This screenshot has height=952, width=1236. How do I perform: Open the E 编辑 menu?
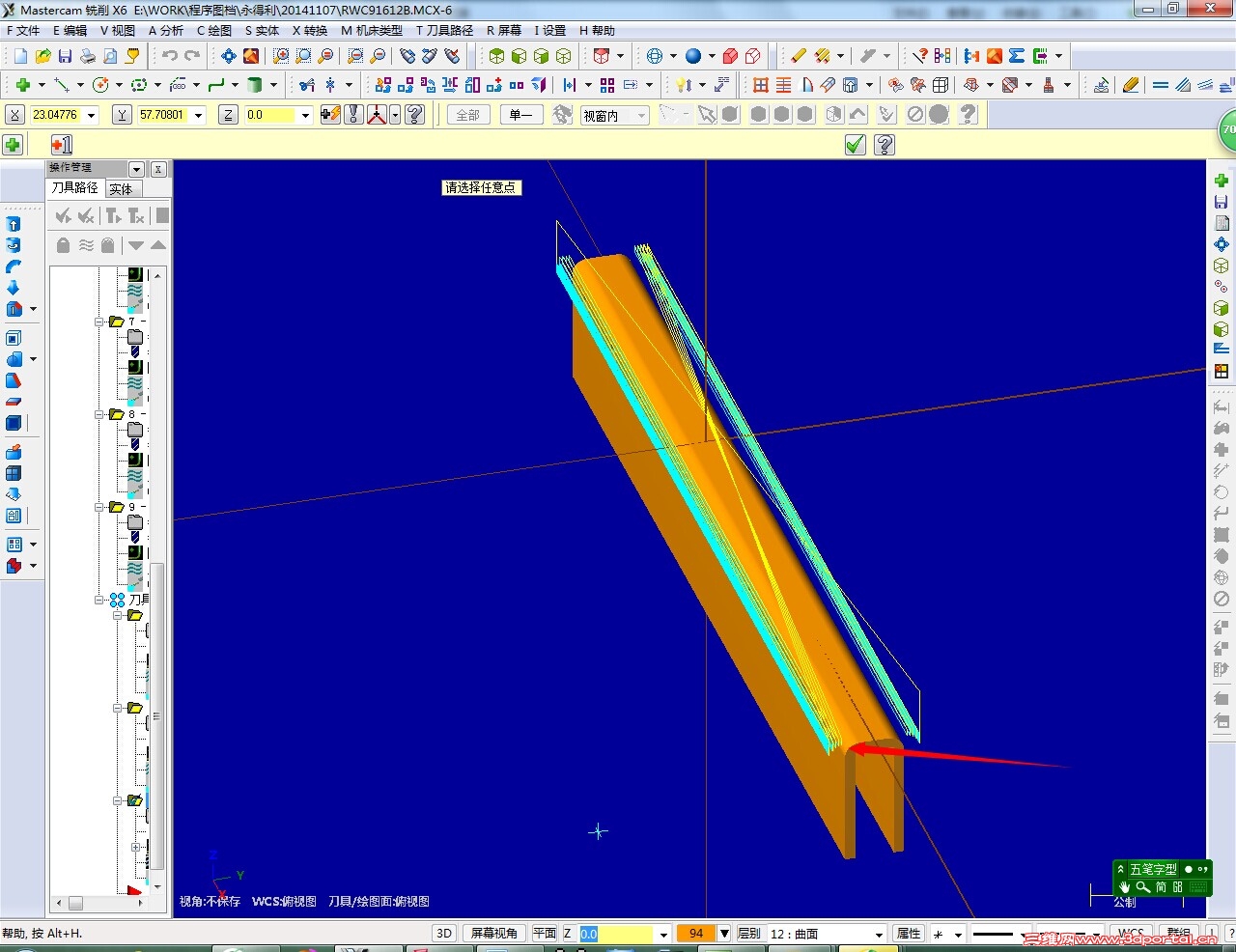[x=70, y=31]
